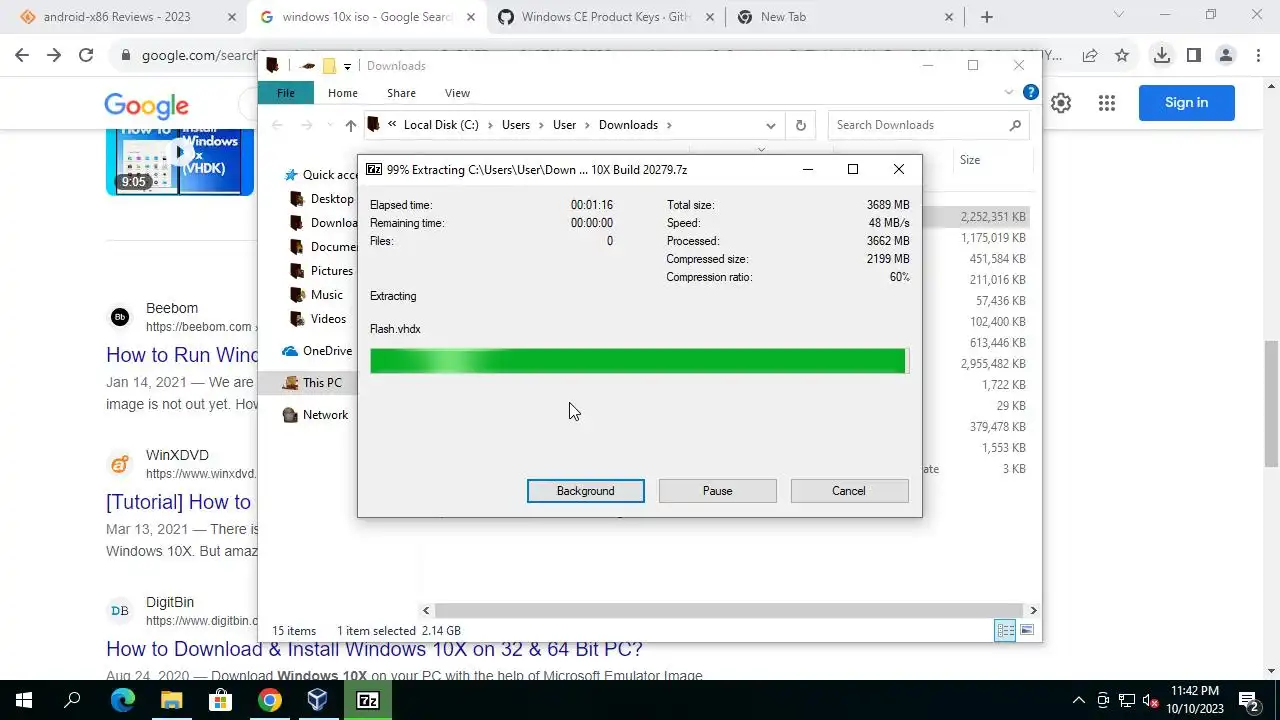Open Google apps grid
This screenshot has height=720, width=1280.
tap(1106, 103)
